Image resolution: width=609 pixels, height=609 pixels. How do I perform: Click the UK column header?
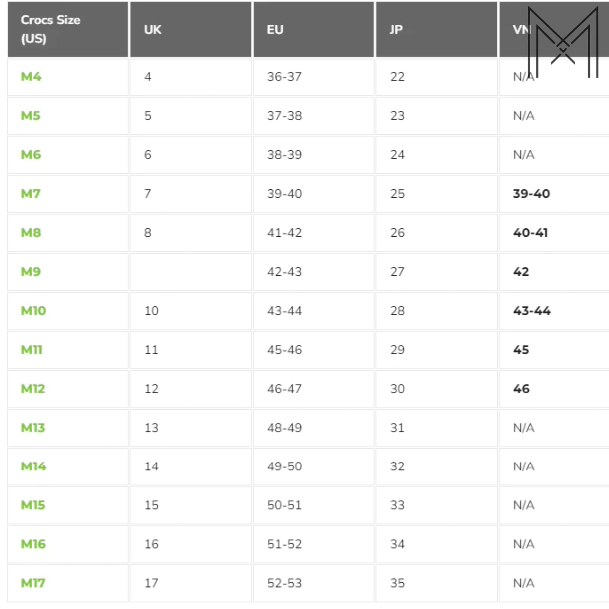153,30
